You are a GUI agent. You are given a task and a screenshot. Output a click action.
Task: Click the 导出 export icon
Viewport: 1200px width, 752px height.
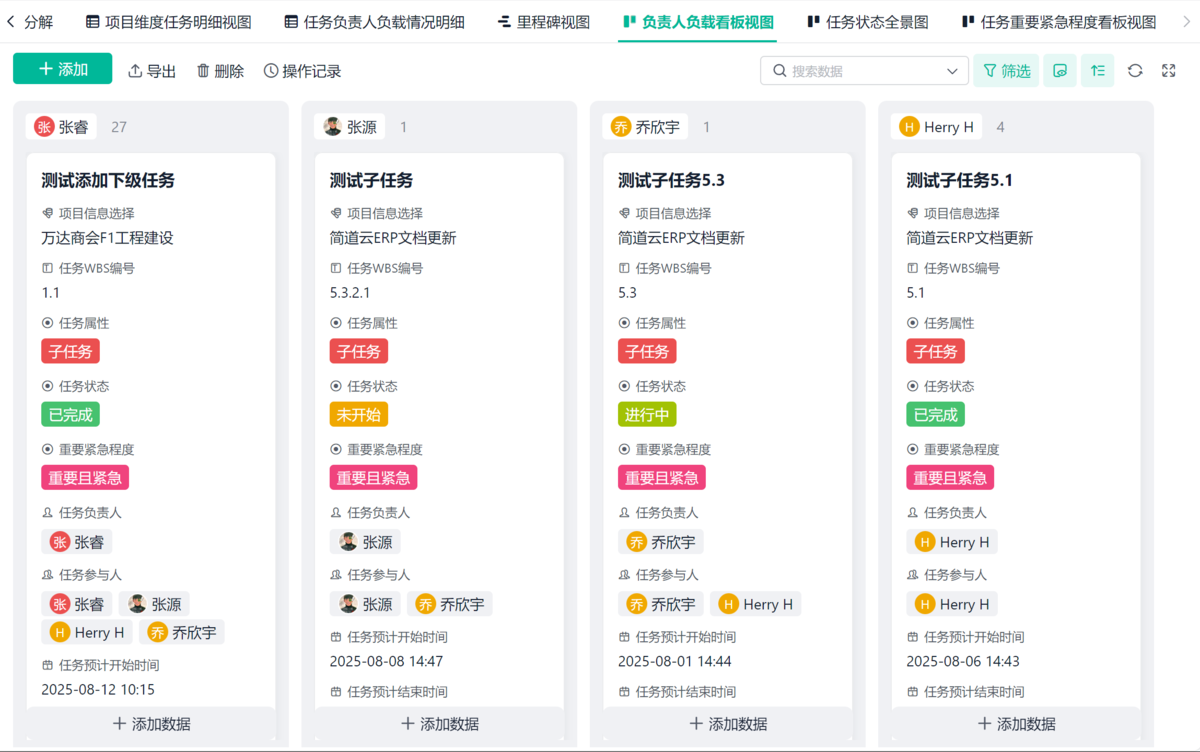[x=136, y=71]
